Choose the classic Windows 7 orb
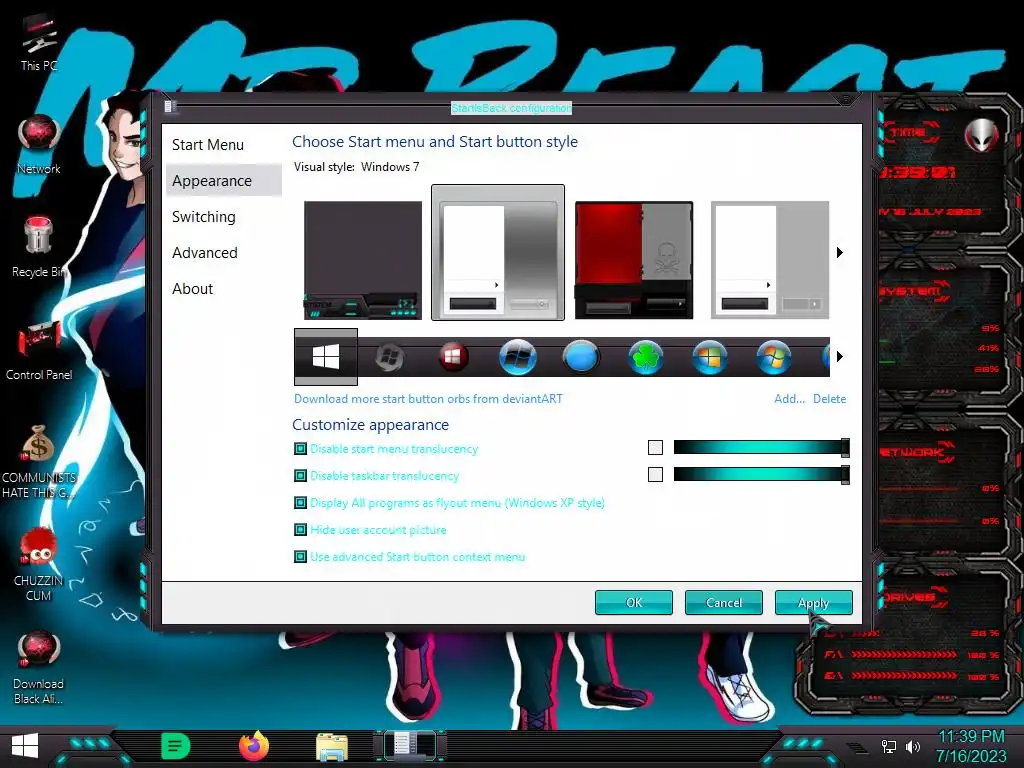 pos(773,357)
